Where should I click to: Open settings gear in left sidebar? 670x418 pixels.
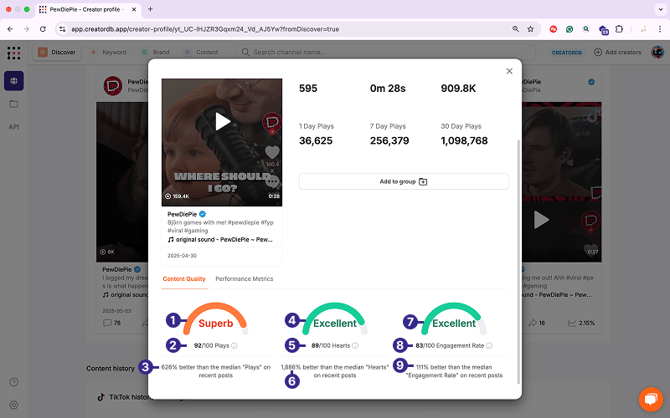(14, 405)
